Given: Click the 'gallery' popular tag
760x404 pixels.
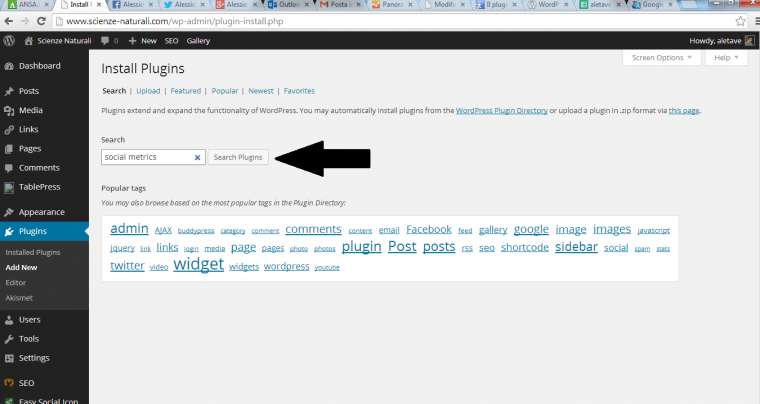Looking at the screenshot, I should click(x=493, y=230).
